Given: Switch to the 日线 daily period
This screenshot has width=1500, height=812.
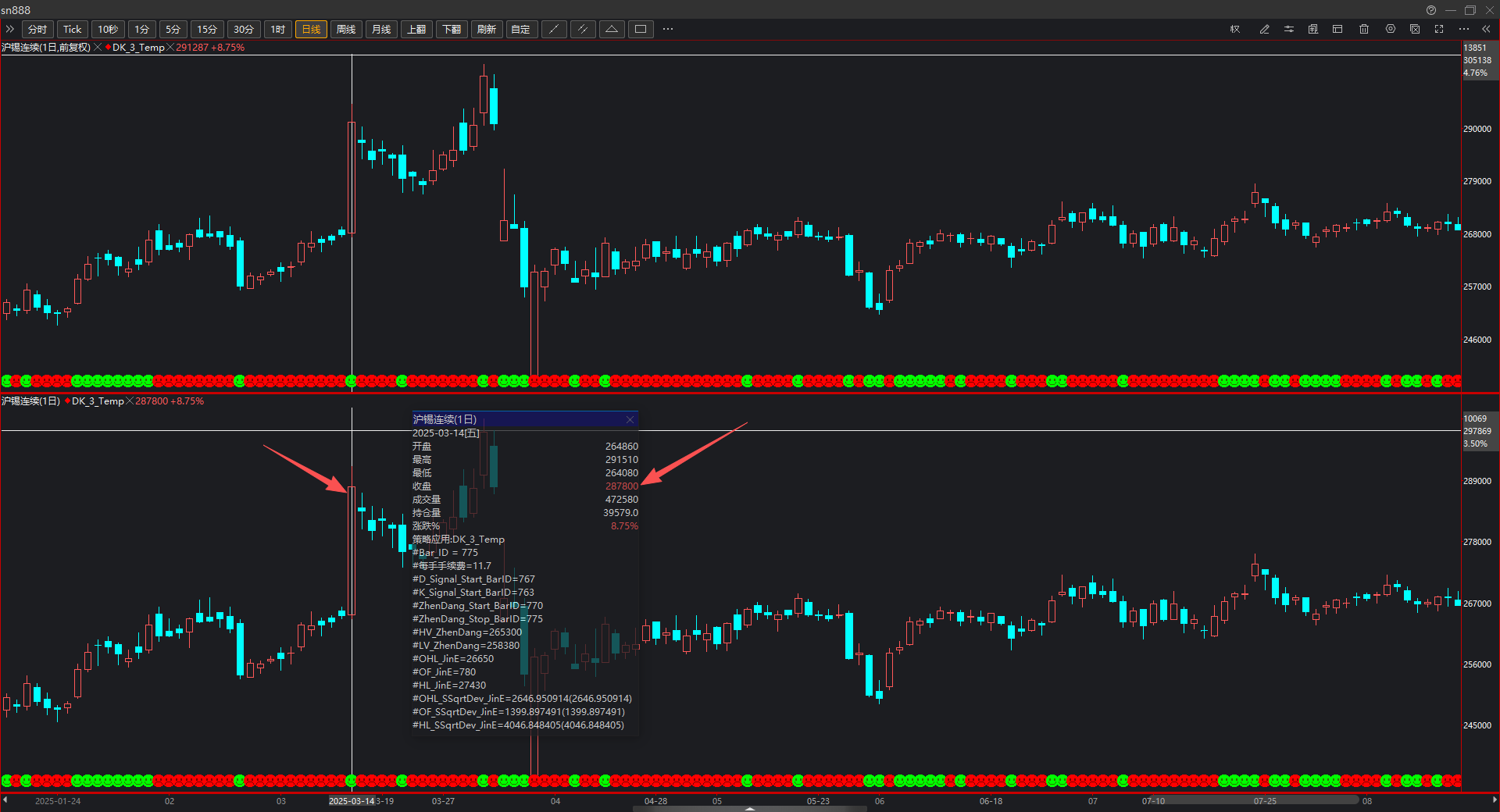Looking at the screenshot, I should tap(311, 30).
